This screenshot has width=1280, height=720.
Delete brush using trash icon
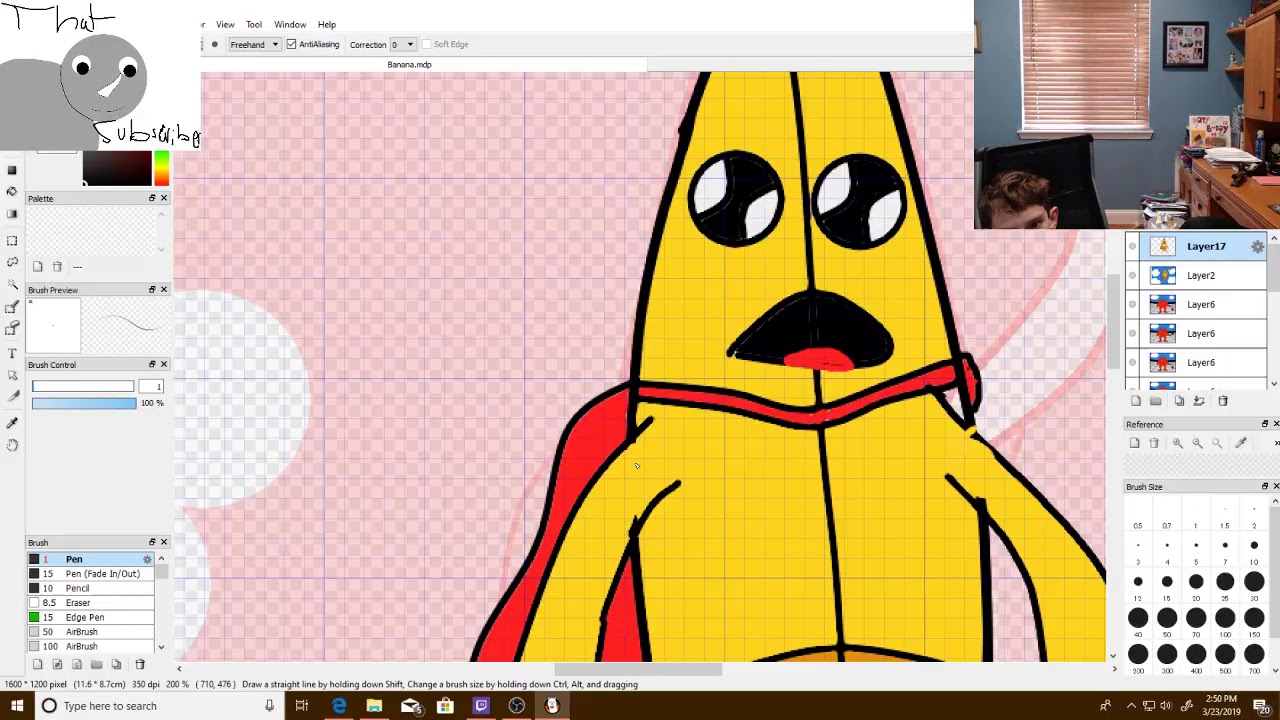pos(140,664)
